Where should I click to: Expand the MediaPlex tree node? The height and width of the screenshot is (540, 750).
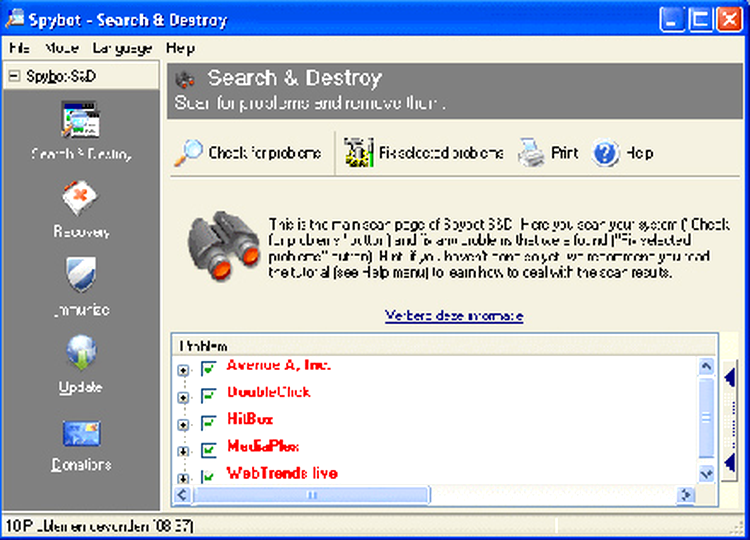click(183, 451)
